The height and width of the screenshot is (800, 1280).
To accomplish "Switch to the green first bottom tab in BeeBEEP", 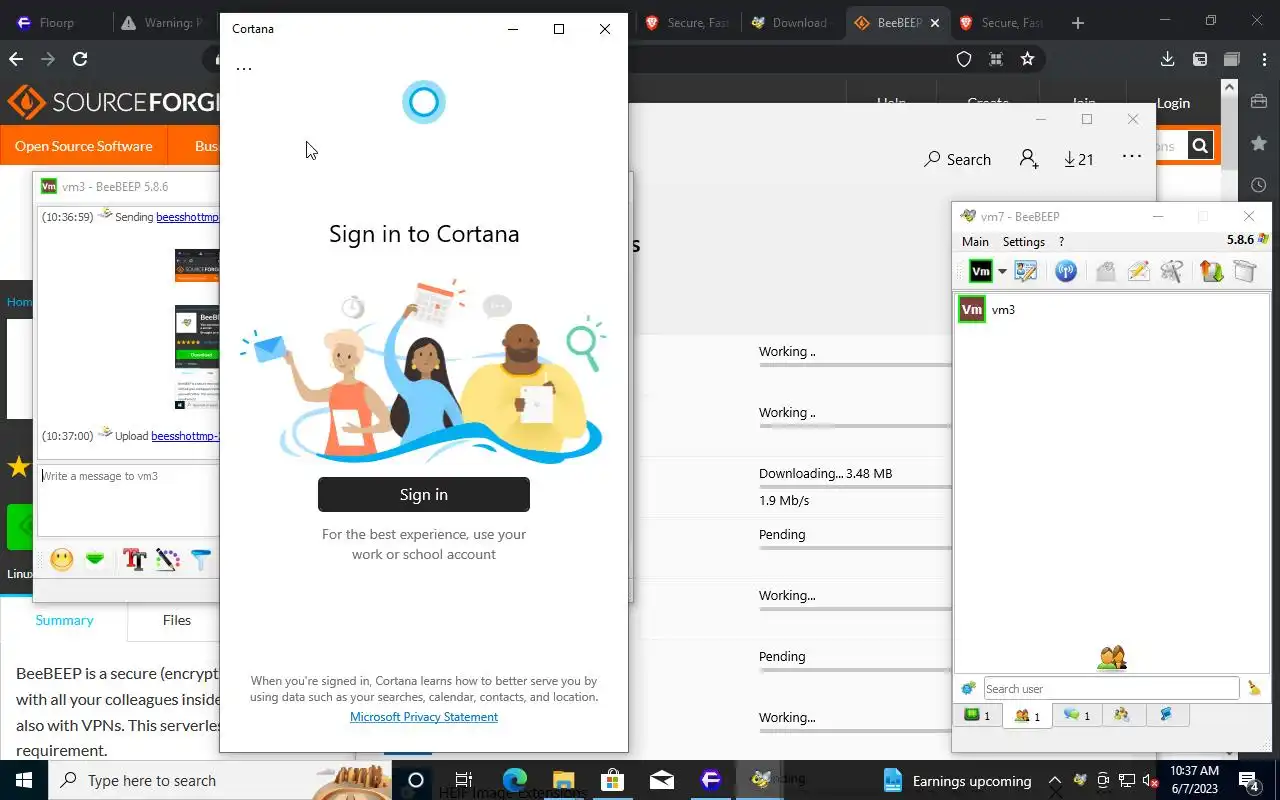I will (977, 715).
